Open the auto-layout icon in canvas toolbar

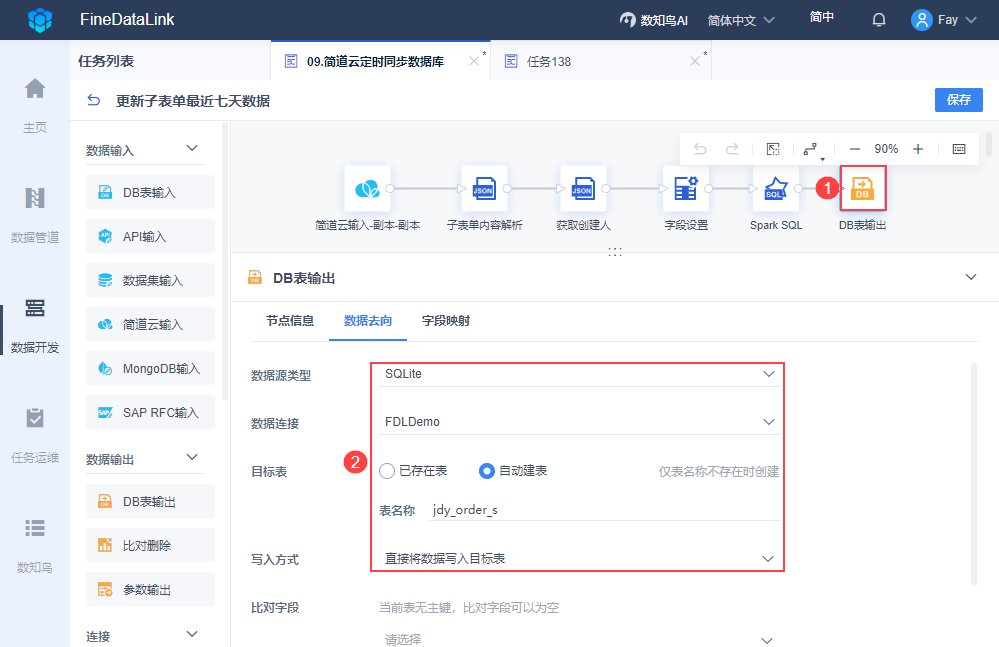(x=812, y=150)
